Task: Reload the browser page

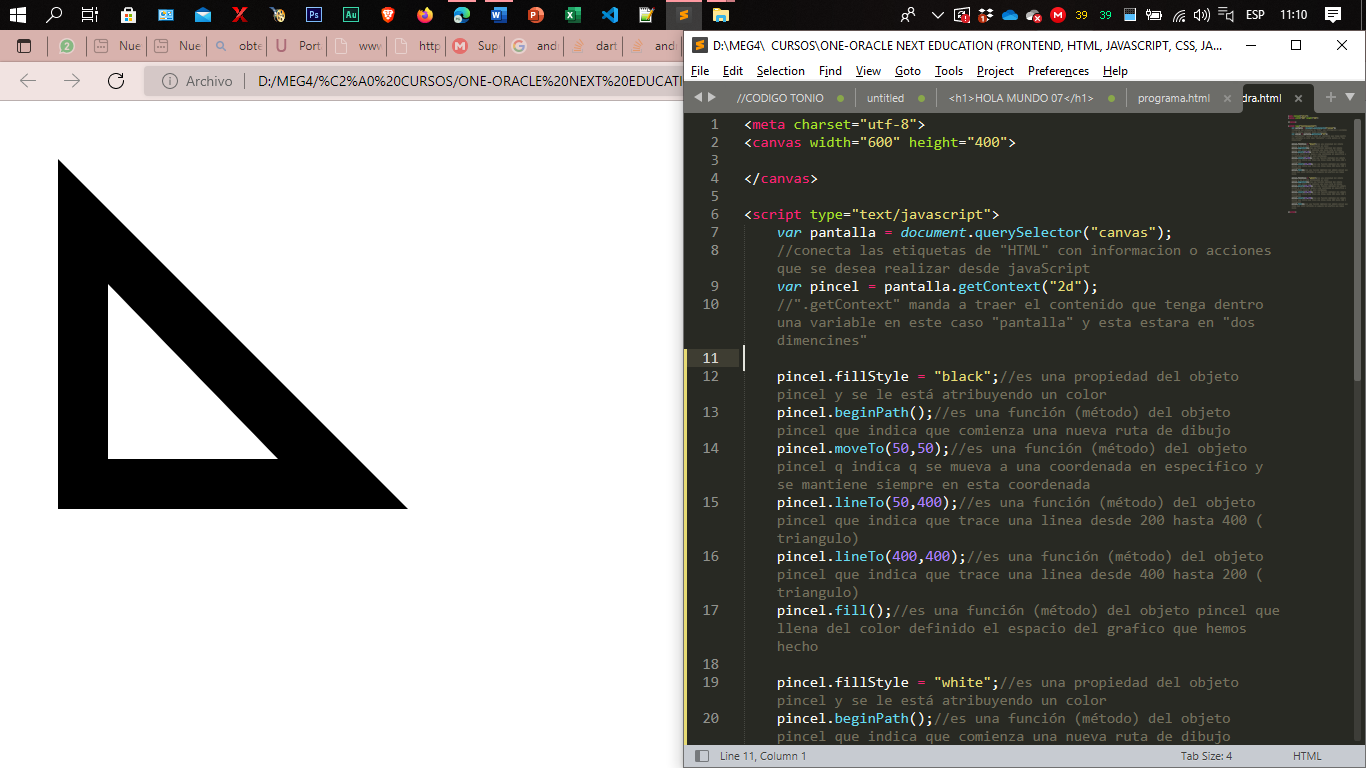Action: (x=116, y=81)
